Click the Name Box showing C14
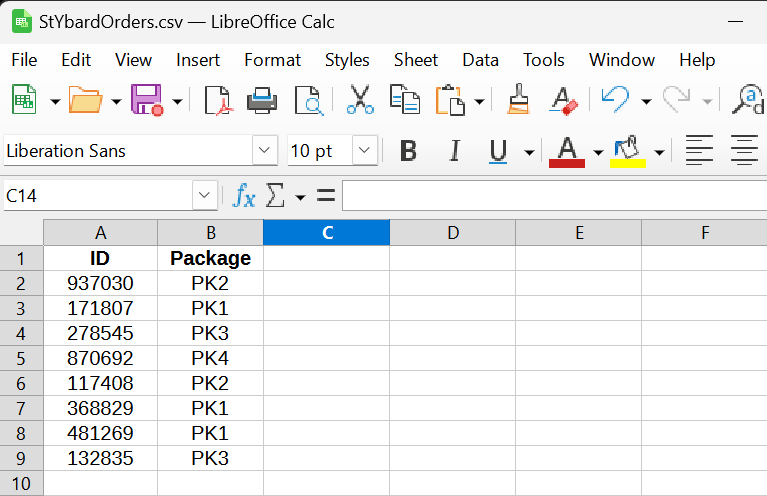767x496 pixels. [x=98, y=196]
